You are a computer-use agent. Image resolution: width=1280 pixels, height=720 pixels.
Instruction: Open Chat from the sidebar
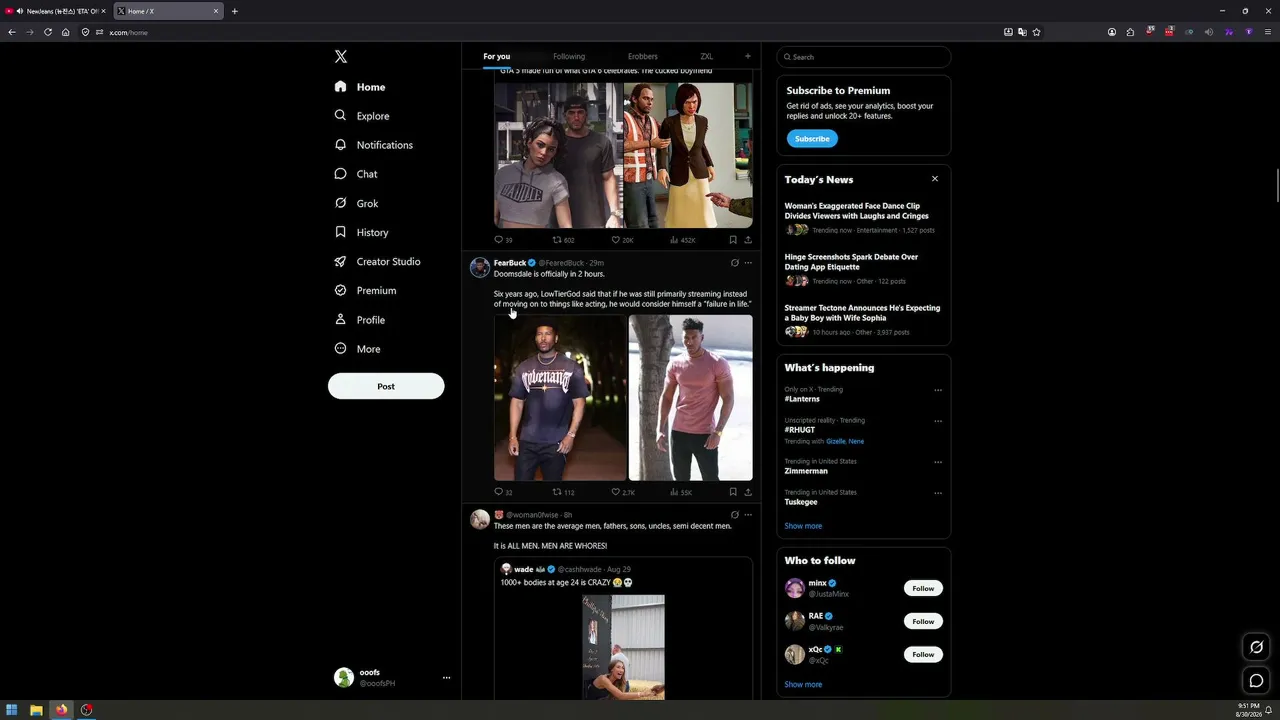tap(356, 174)
